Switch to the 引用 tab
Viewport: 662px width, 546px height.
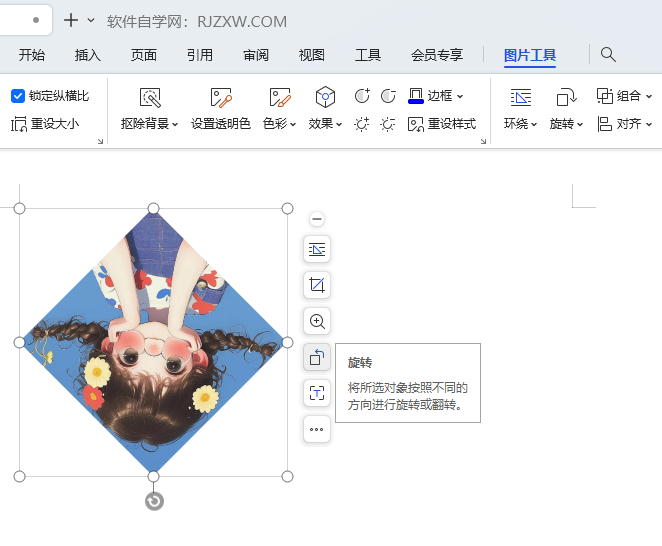click(200, 55)
